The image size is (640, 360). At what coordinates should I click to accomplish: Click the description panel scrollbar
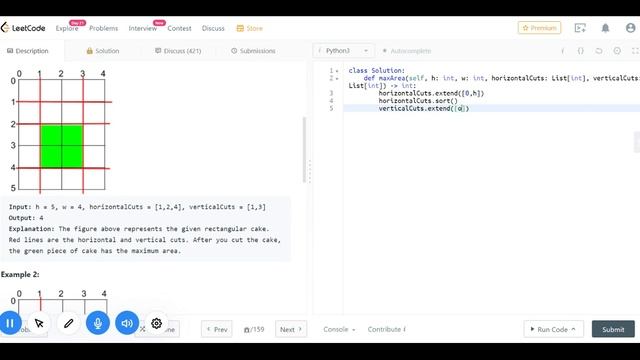pyautogui.click(x=304, y=149)
